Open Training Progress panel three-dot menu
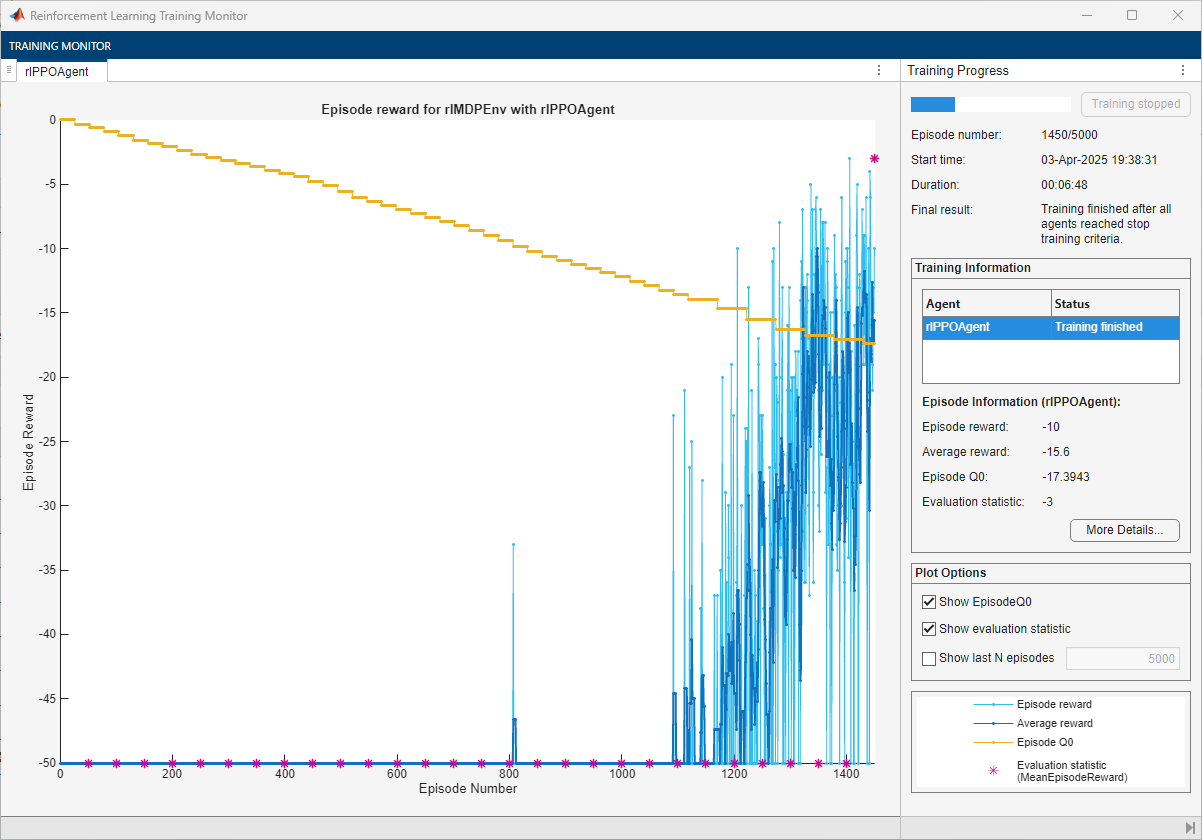The image size is (1202, 840). (1183, 70)
